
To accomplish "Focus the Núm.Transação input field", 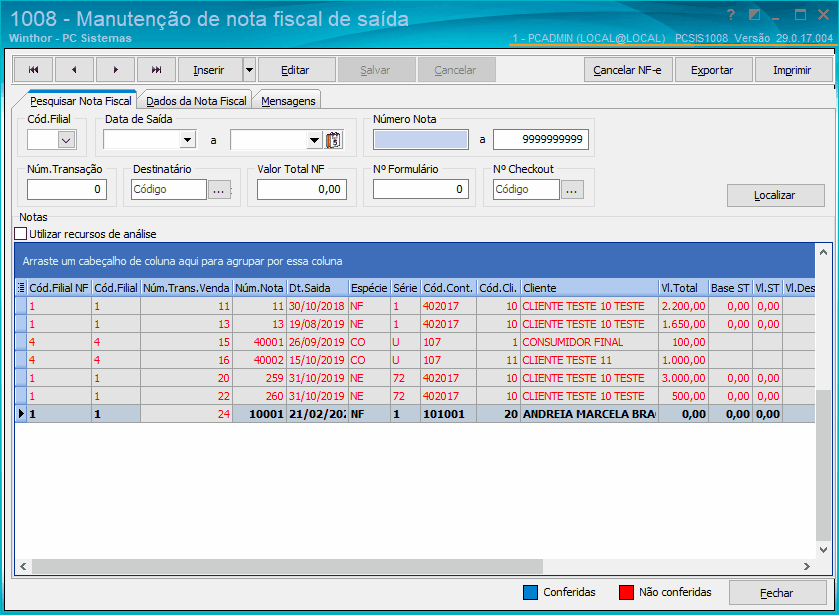I will click(67, 189).
